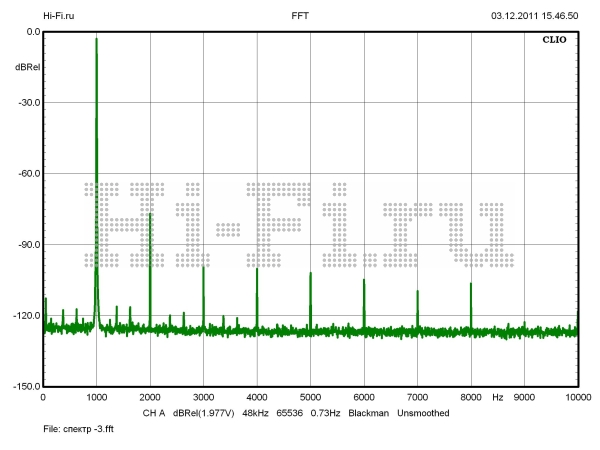Select the -120.0 vertical axis value
This screenshot has height=450, width=600.
point(25,316)
